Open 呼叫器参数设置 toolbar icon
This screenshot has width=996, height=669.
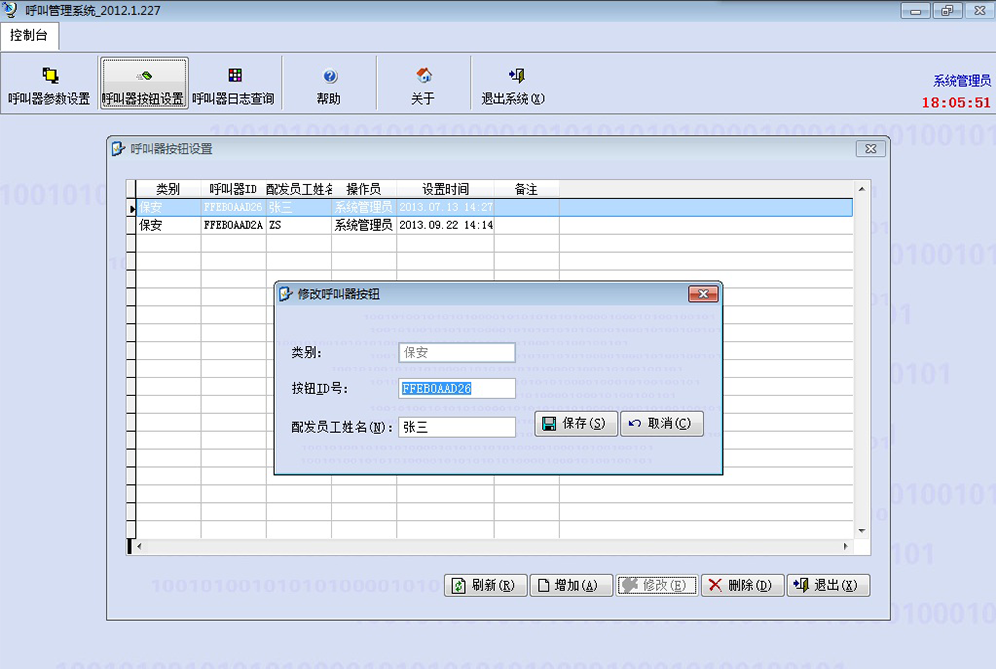tap(49, 85)
